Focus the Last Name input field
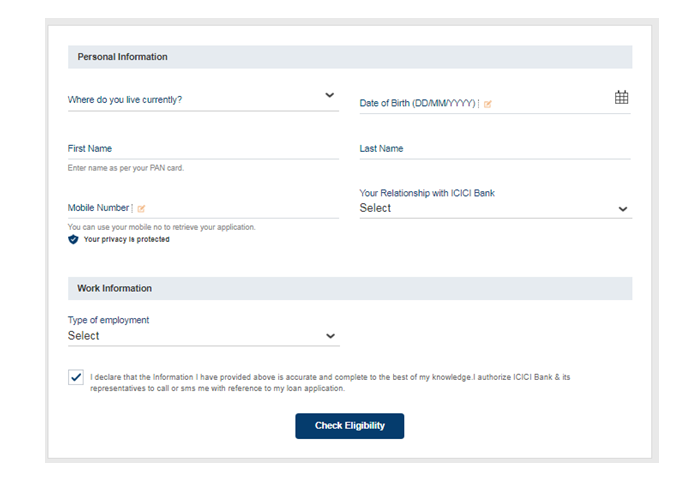This screenshot has height=482, width=685. (494, 149)
